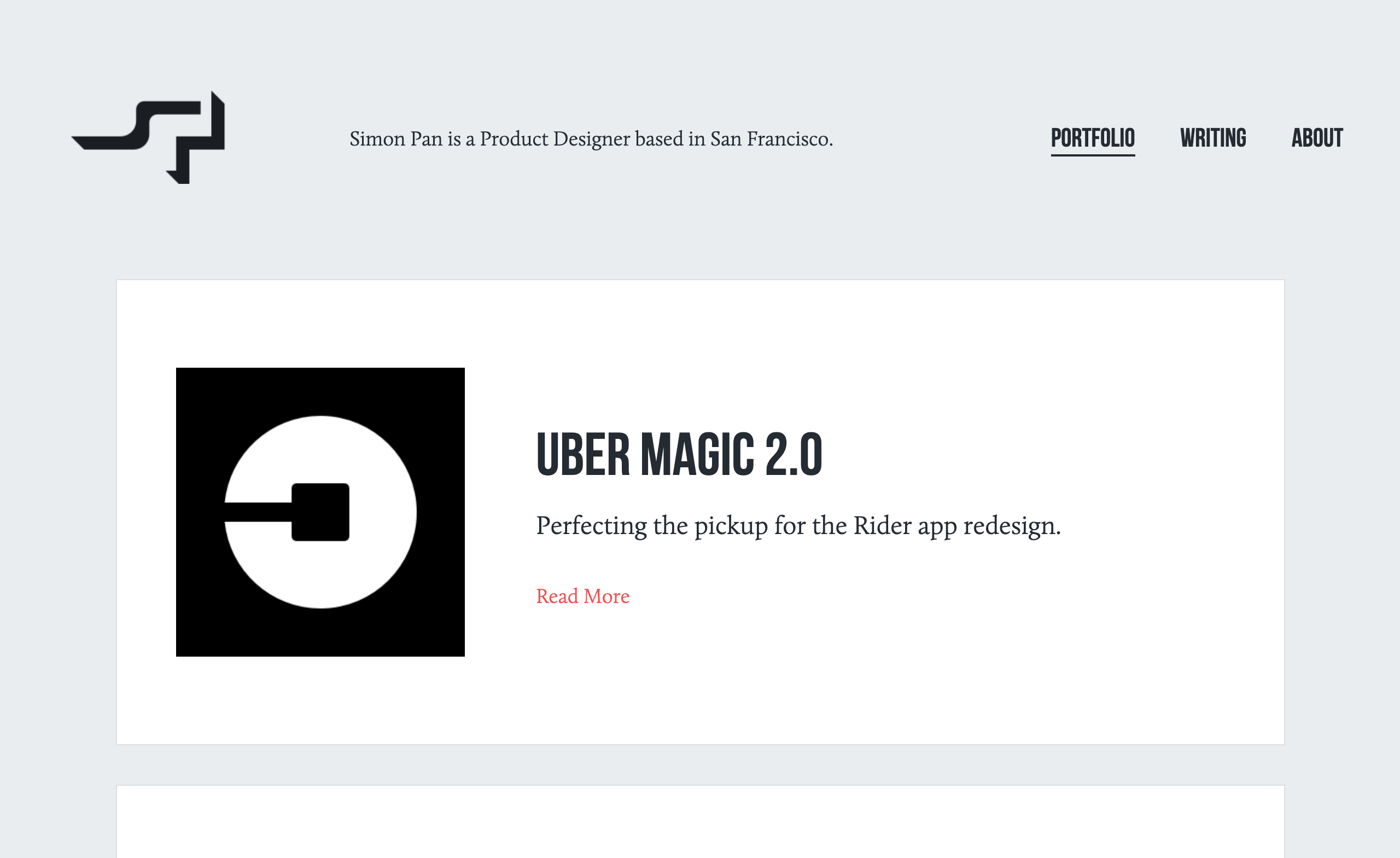Click Read More under Uber Magic
Viewport: 1400px width, 858px height.
pos(583,596)
